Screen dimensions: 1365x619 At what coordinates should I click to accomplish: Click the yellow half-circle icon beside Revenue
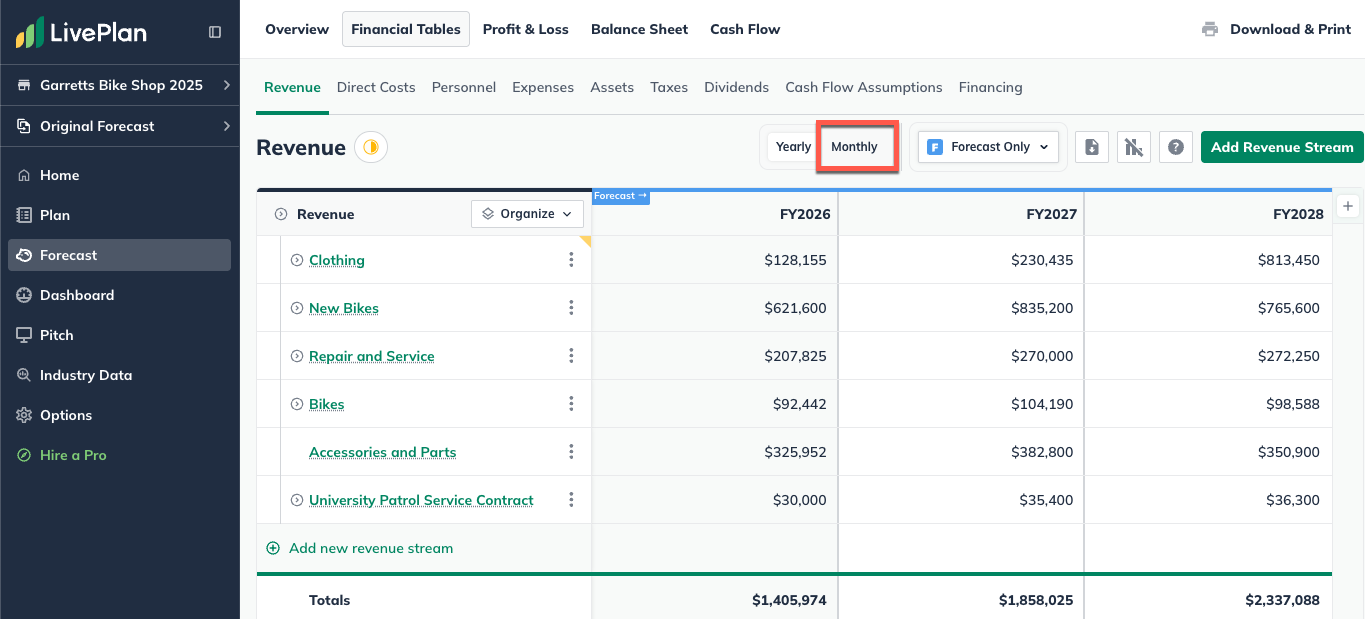point(371,147)
